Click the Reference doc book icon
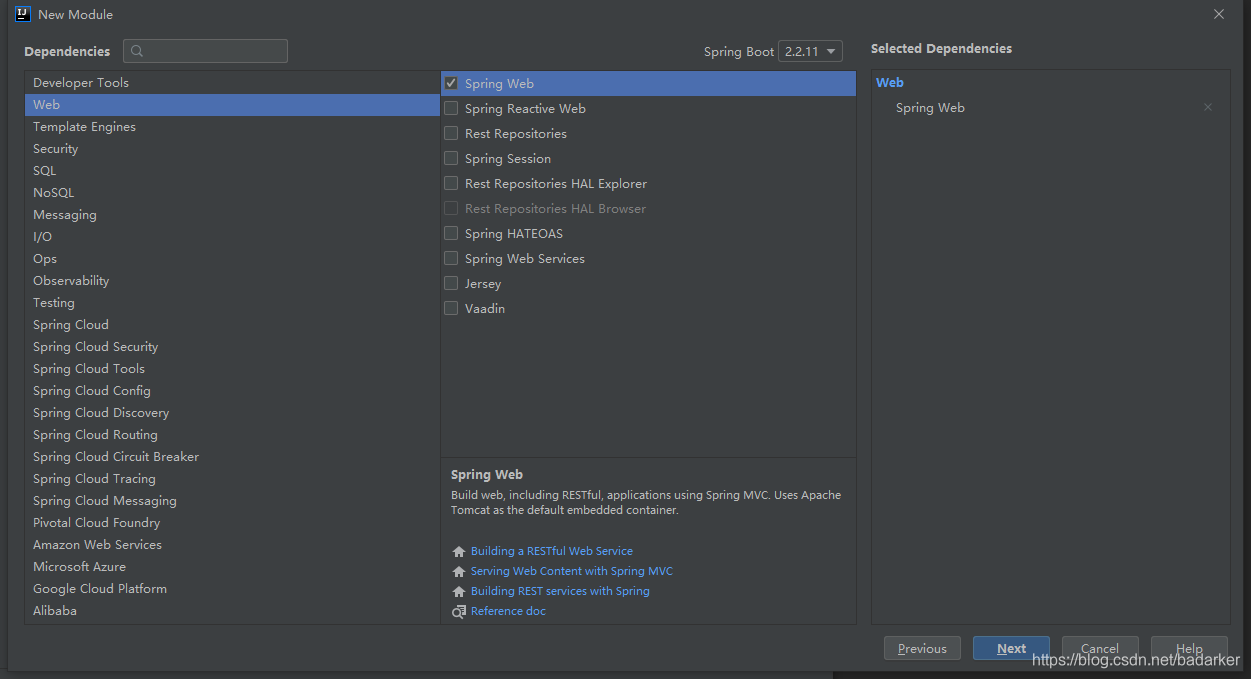 click(x=459, y=611)
